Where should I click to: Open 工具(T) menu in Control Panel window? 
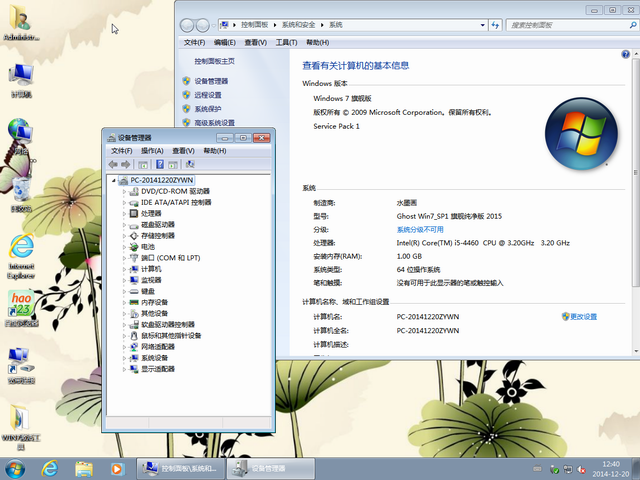286,42
